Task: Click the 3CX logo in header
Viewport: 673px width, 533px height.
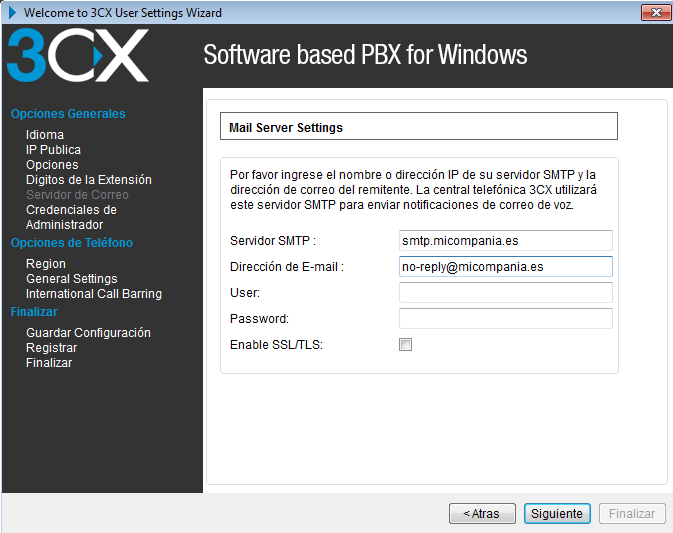Action: 78,56
